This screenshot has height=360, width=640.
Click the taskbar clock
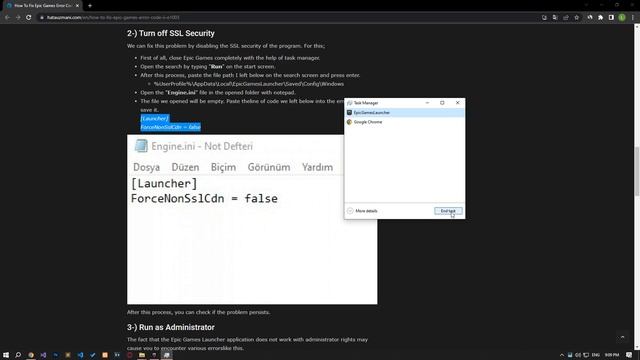612,355
